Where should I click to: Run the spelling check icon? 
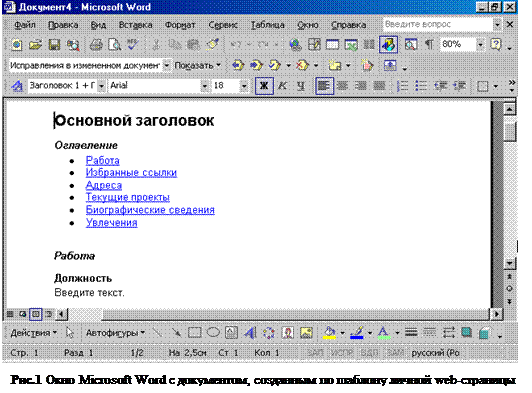(133, 45)
